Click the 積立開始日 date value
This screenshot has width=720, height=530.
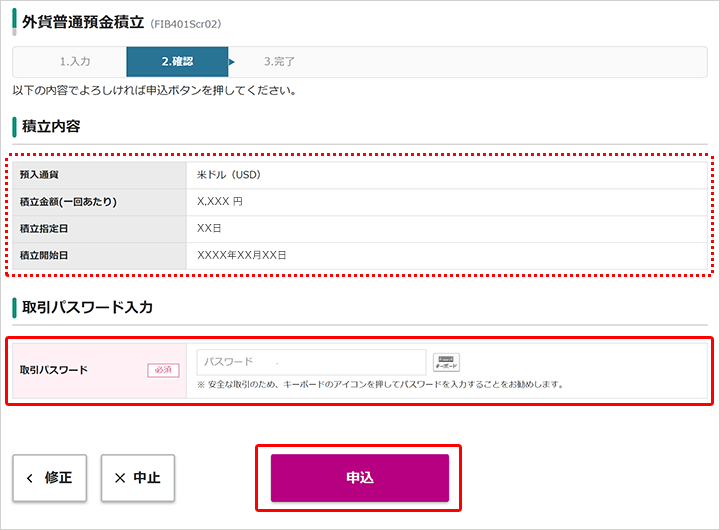242,255
